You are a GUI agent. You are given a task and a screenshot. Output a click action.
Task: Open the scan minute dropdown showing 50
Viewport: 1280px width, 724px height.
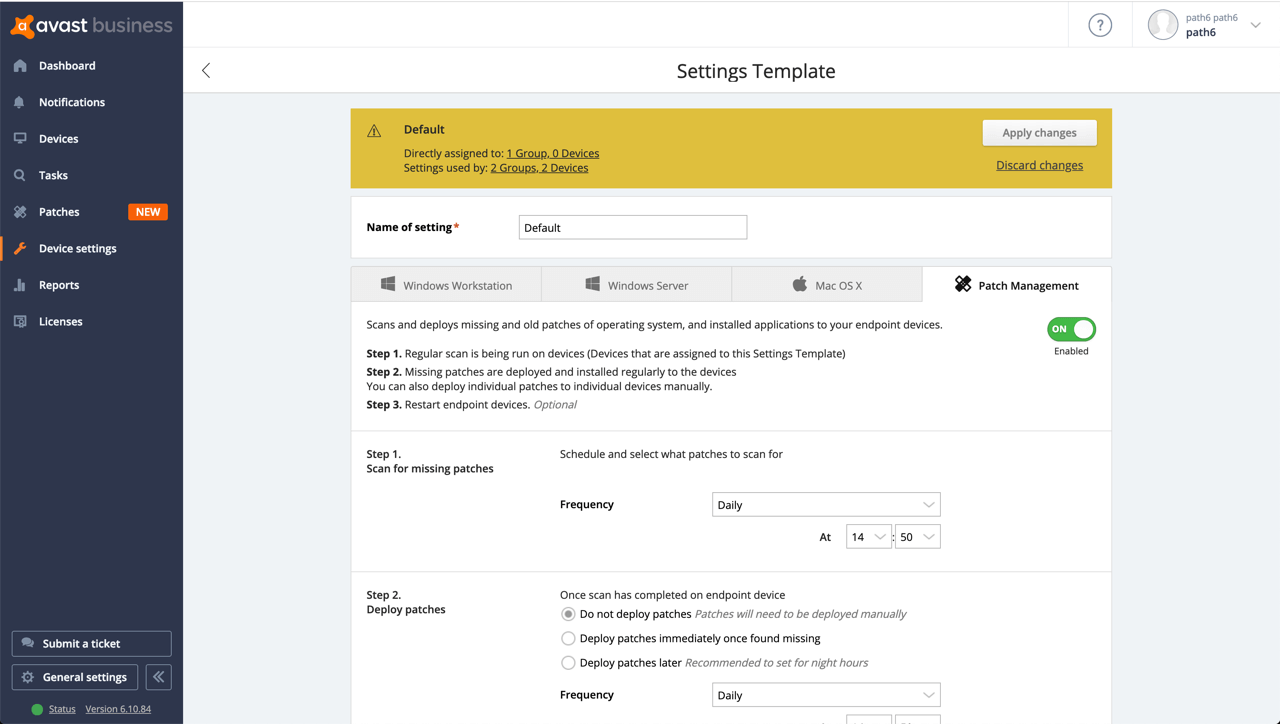[x=917, y=537]
